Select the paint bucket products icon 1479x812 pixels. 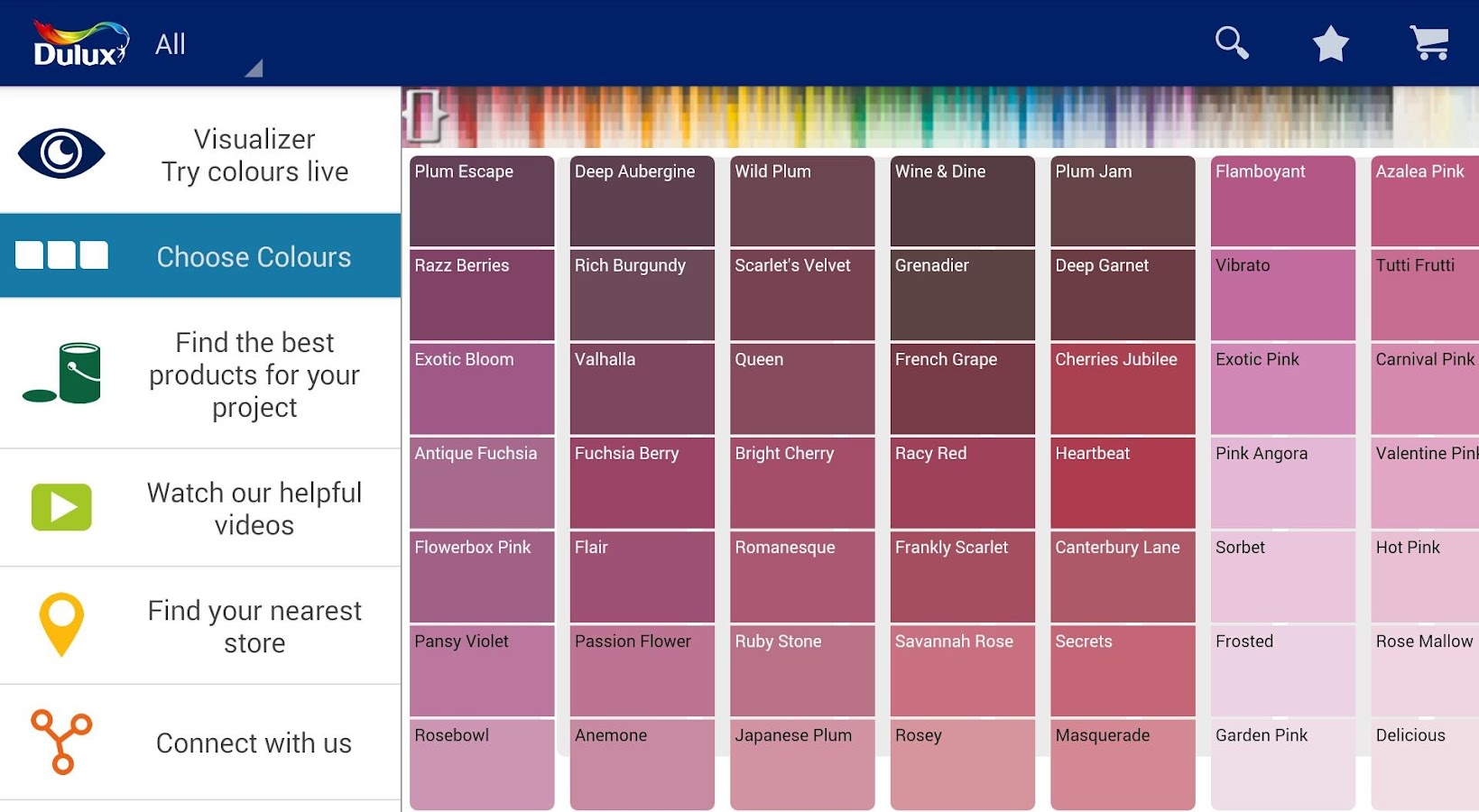tap(60, 374)
